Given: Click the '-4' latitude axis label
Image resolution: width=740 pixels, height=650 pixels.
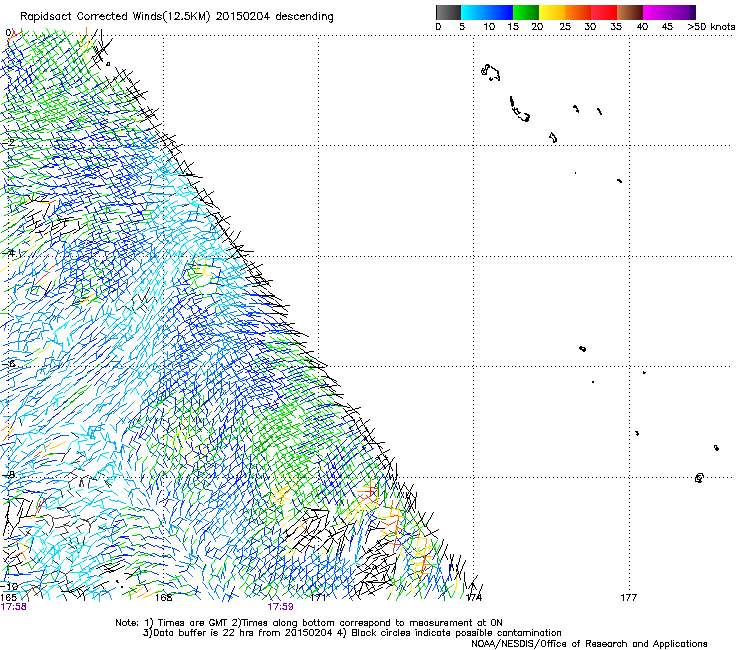Looking at the screenshot, I should [8, 253].
